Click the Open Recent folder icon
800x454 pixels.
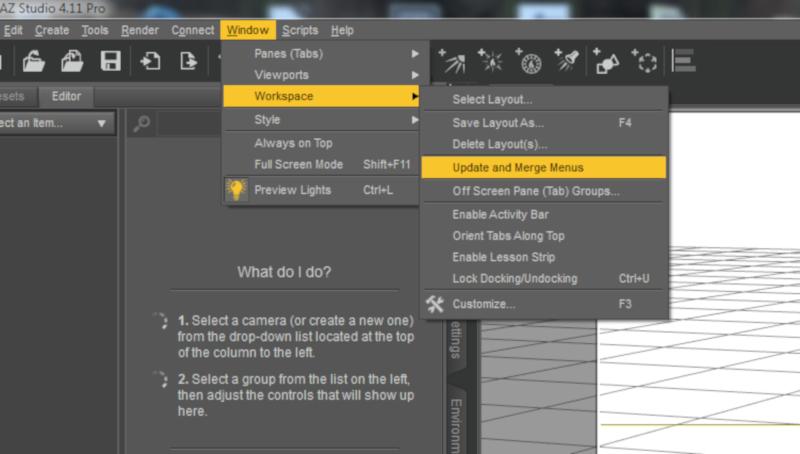point(72,61)
